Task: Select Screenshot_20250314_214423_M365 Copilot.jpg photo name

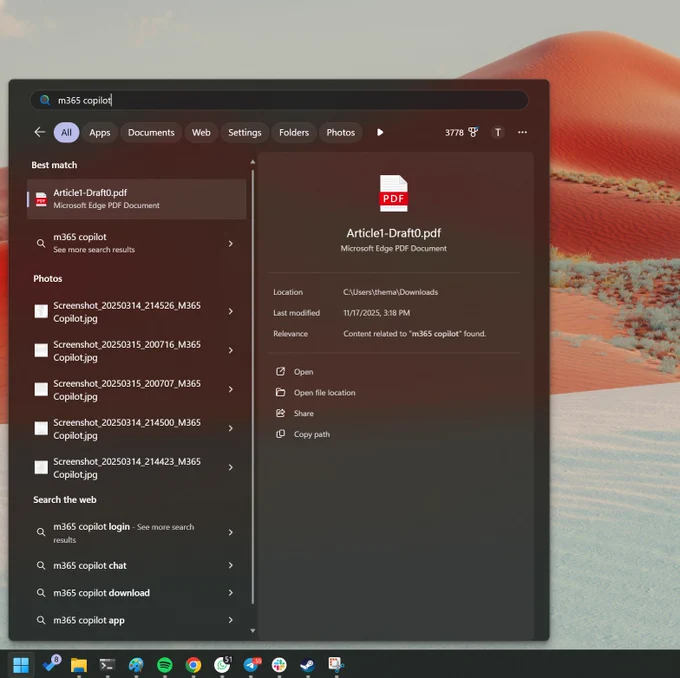Action: pos(127,468)
